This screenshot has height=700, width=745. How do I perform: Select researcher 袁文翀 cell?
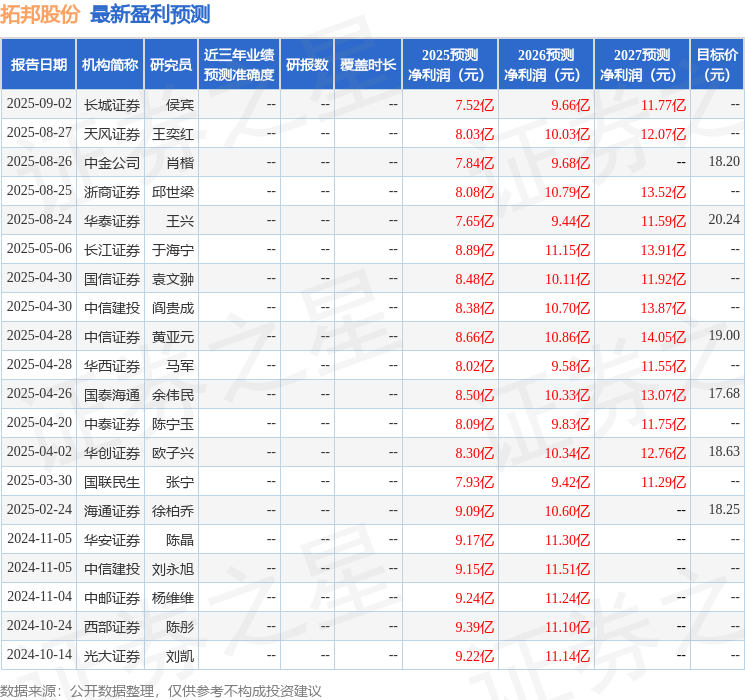pyautogui.click(x=173, y=279)
